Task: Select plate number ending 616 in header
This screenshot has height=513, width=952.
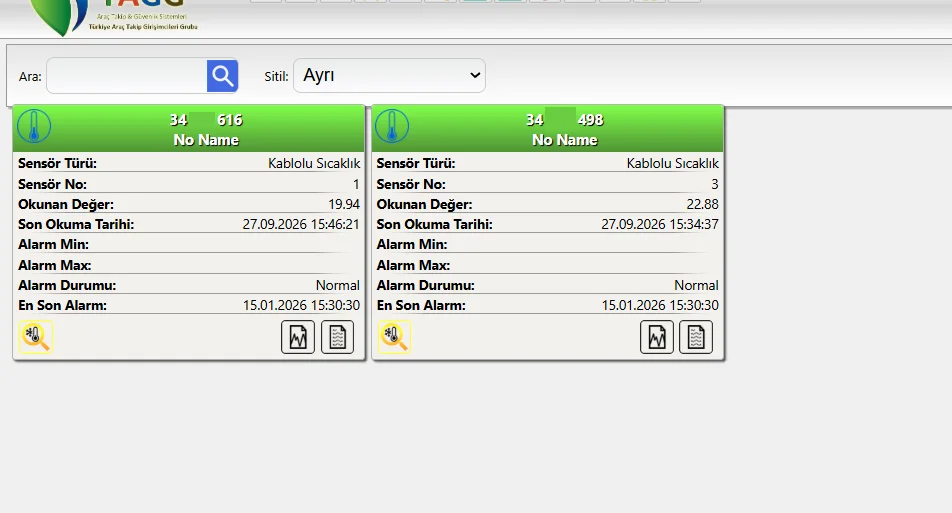Action: (x=206, y=120)
